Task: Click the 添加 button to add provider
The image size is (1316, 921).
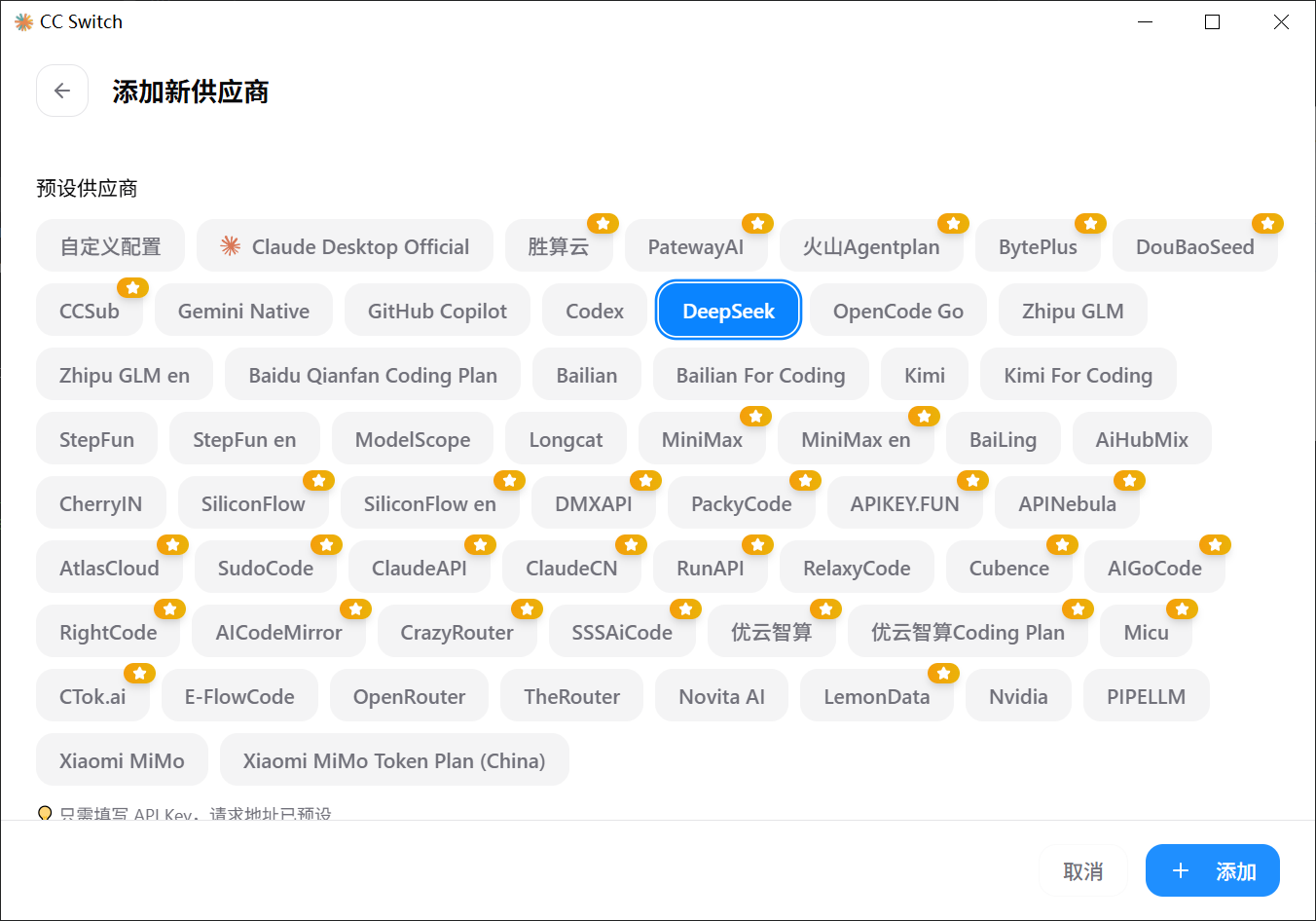Action: [1212, 870]
